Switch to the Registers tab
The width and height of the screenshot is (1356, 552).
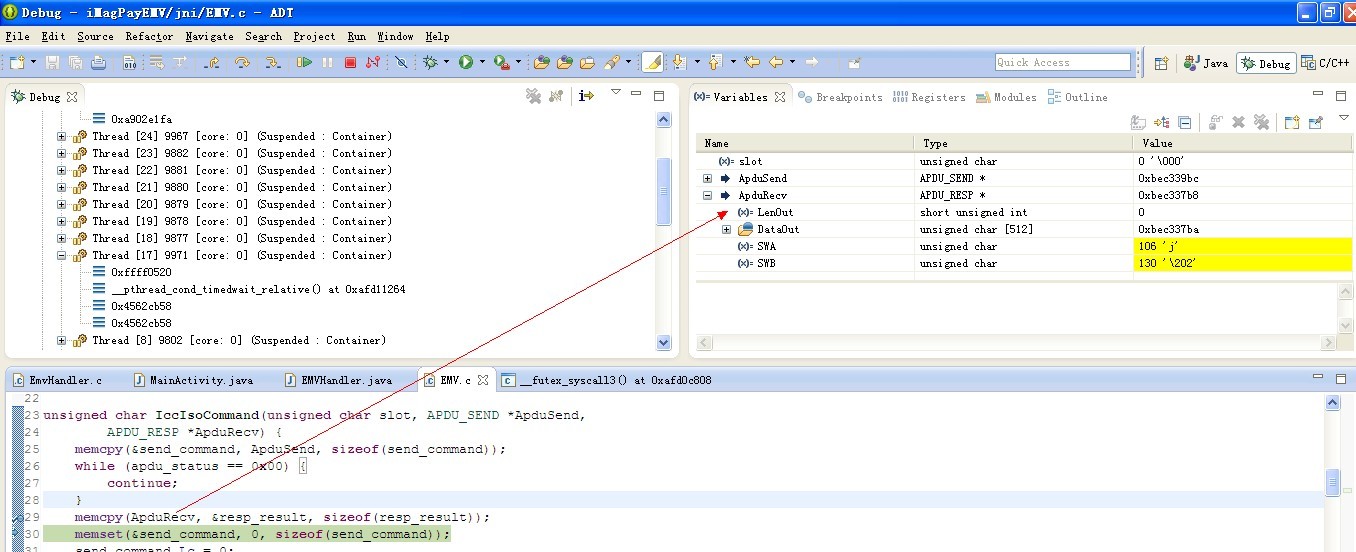click(929, 97)
